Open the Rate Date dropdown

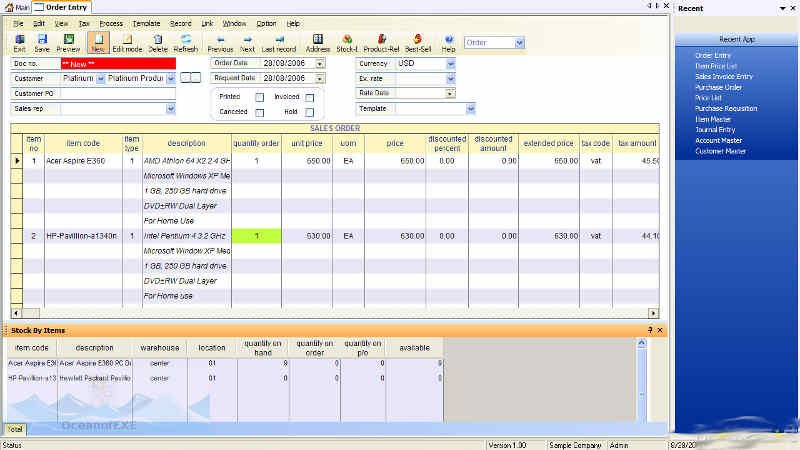point(449,93)
